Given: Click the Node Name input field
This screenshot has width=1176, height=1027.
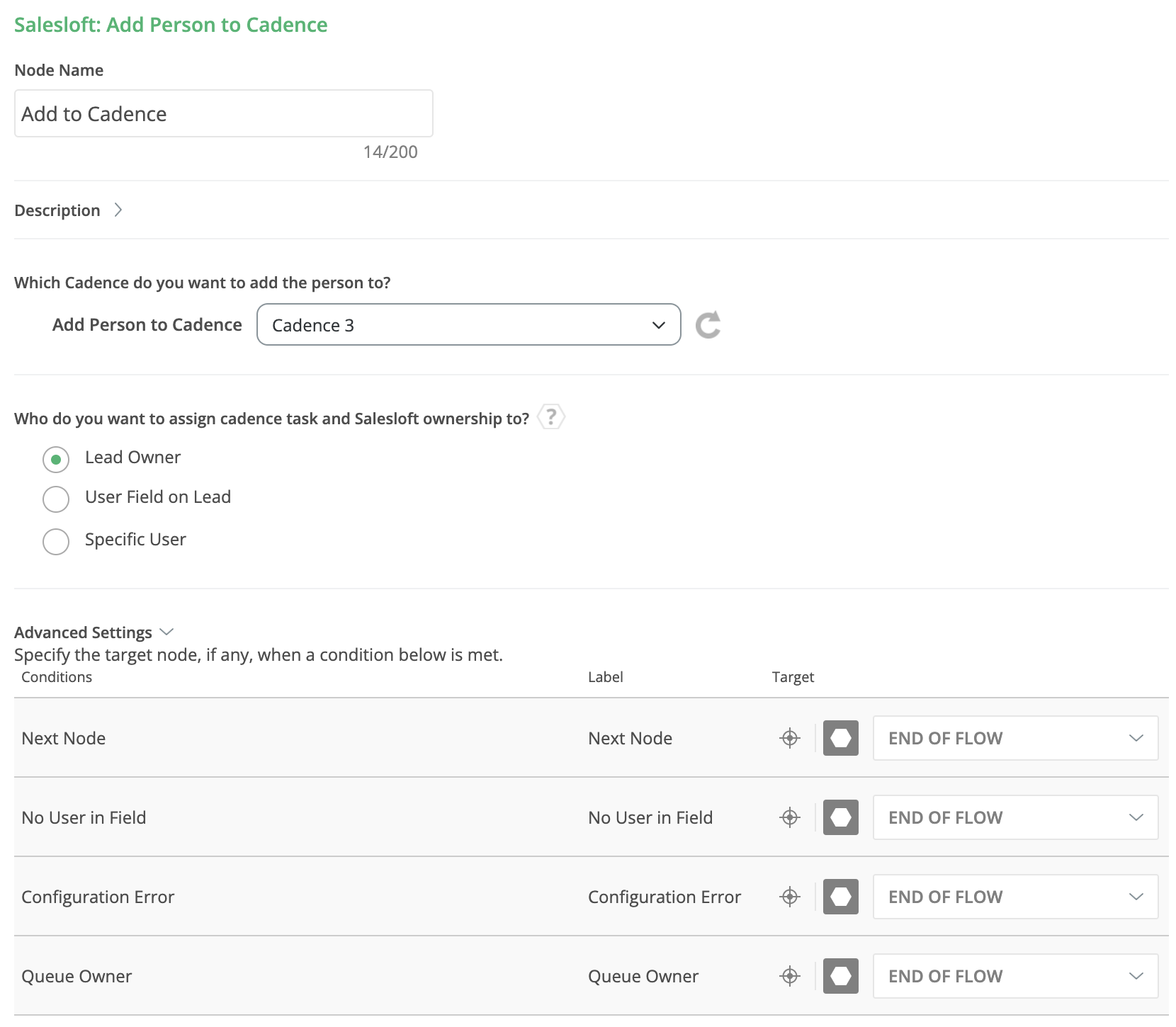Looking at the screenshot, I should pyautogui.click(x=224, y=113).
